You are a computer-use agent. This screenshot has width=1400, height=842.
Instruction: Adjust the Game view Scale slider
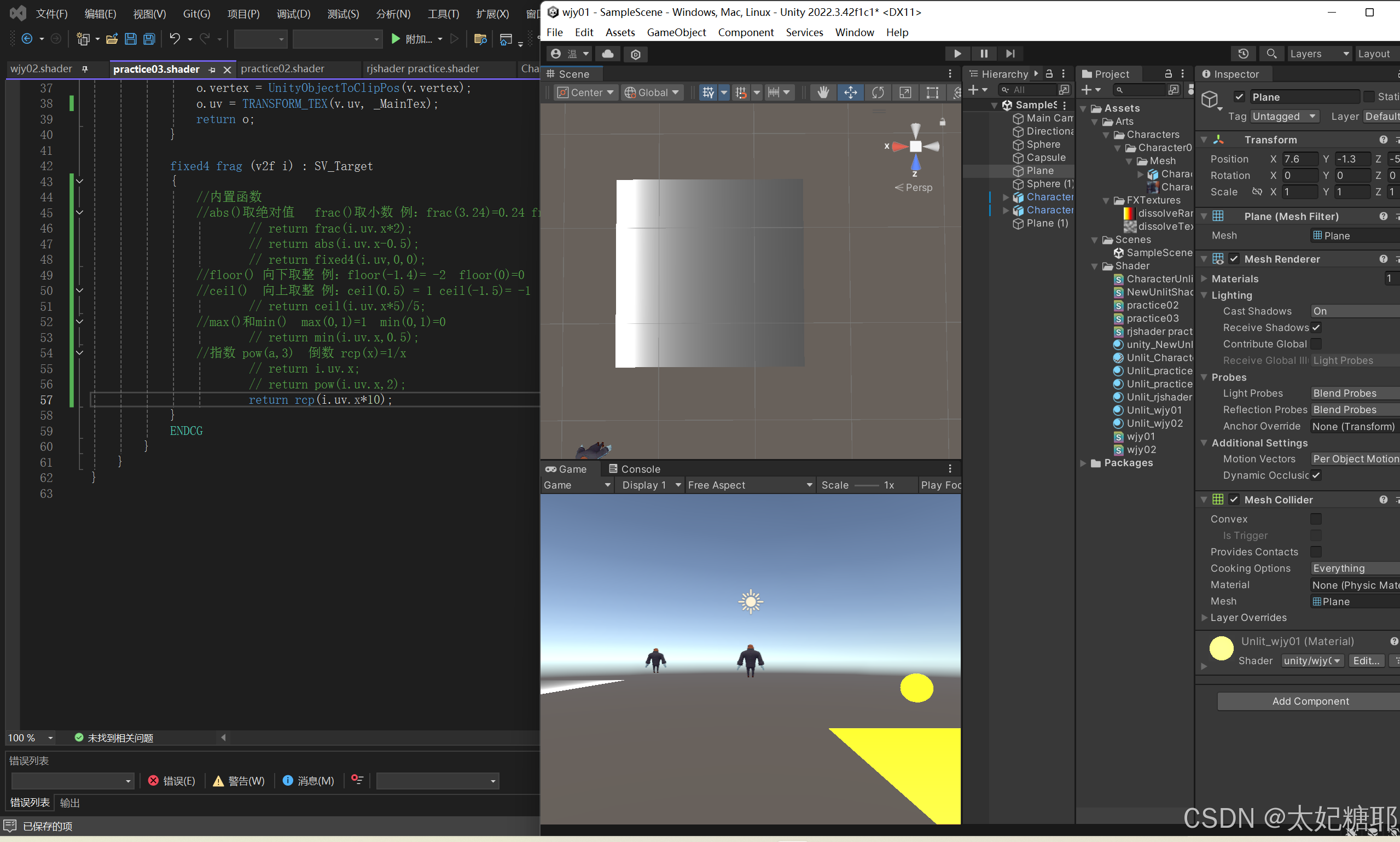[x=866, y=486]
